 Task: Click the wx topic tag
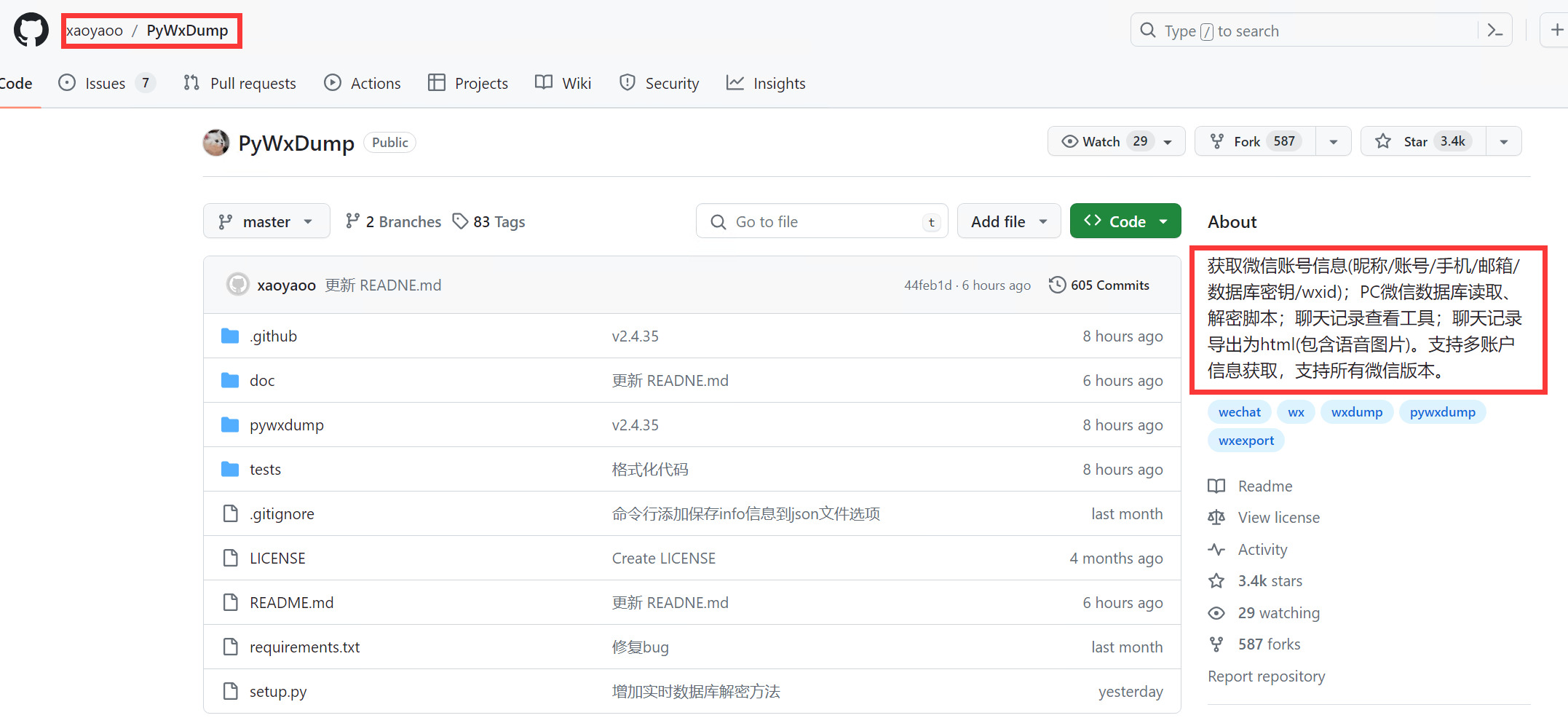tap(1296, 412)
